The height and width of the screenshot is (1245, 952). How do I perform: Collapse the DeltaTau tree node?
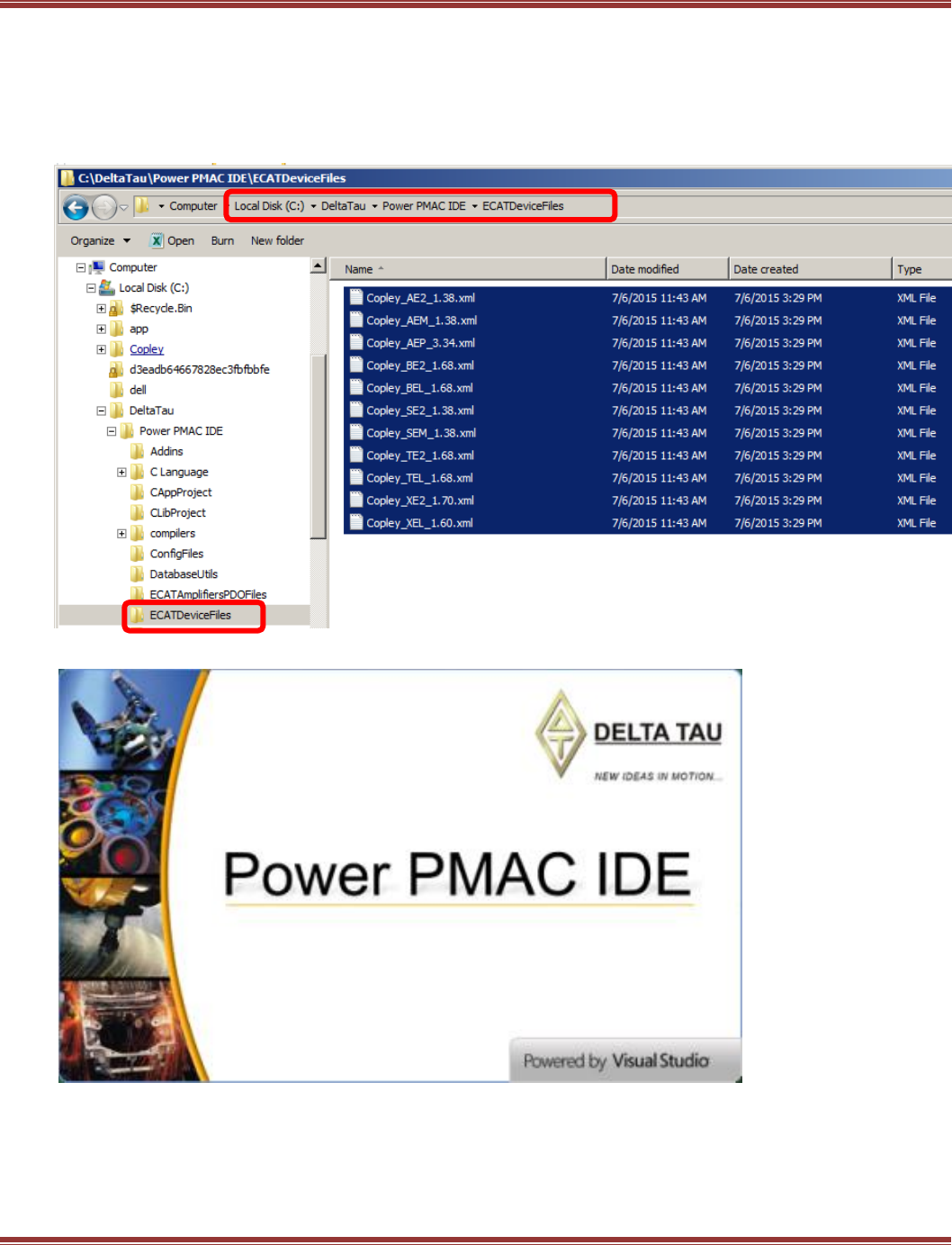point(102,410)
